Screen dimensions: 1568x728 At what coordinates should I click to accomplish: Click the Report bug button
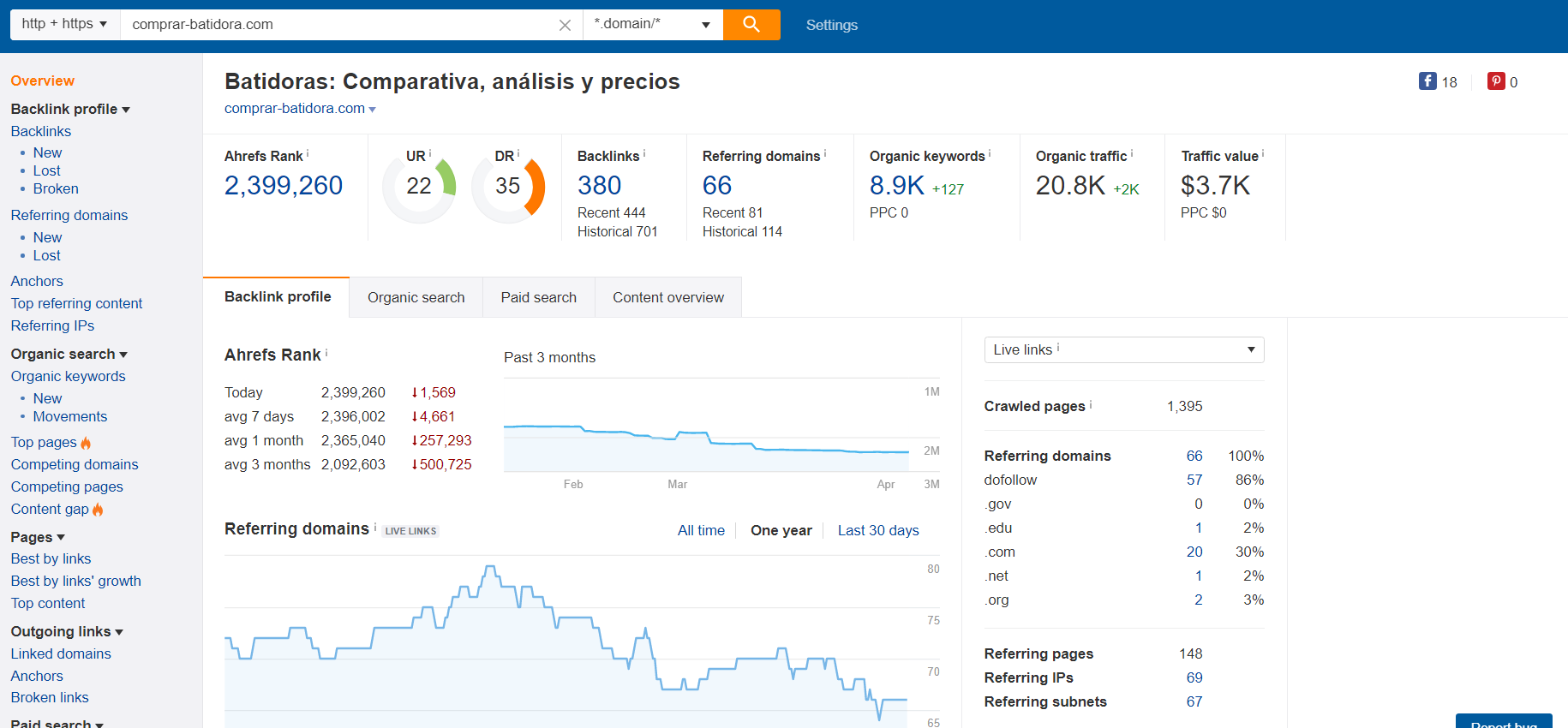tap(1504, 721)
